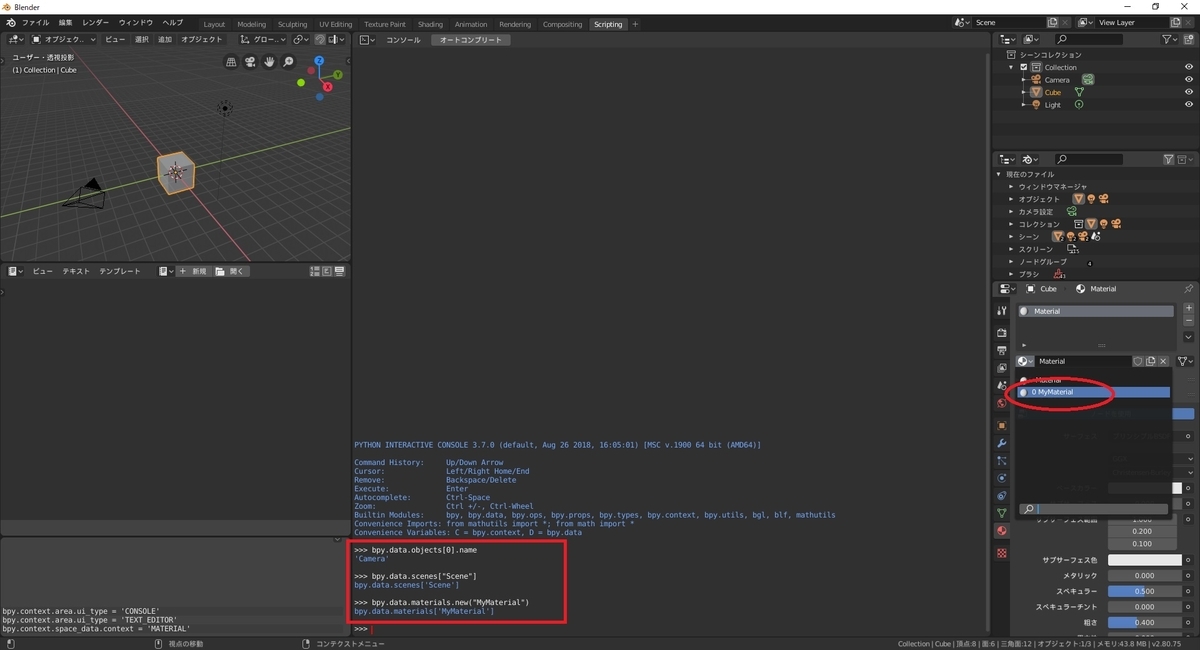Hide Camera in the outliner
Image resolution: width=1200 pixels, height=650 pixels.
click(x=1189, y=80)
